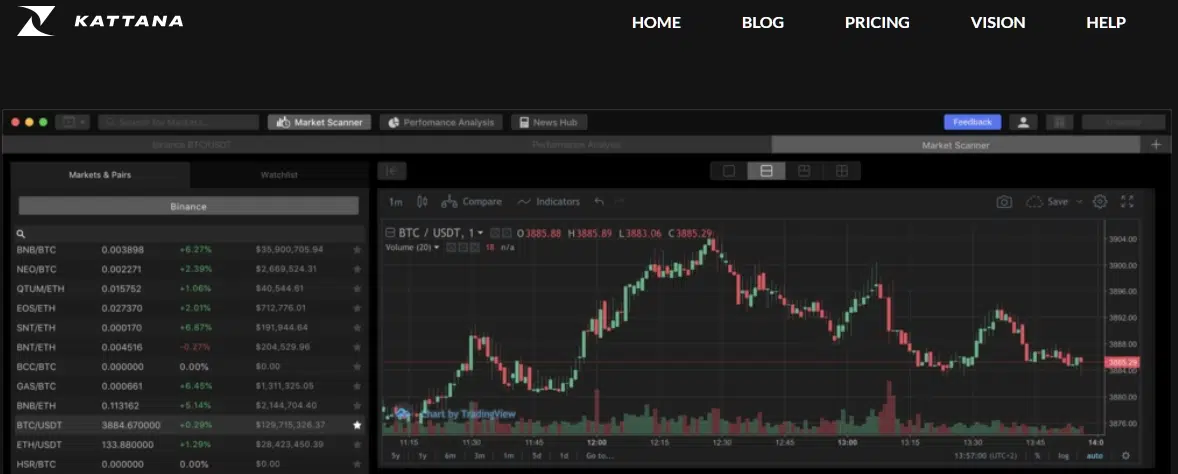Click the user profile icon
This screenshot has height=474, width=1178.
click(x=1022, y=122)
